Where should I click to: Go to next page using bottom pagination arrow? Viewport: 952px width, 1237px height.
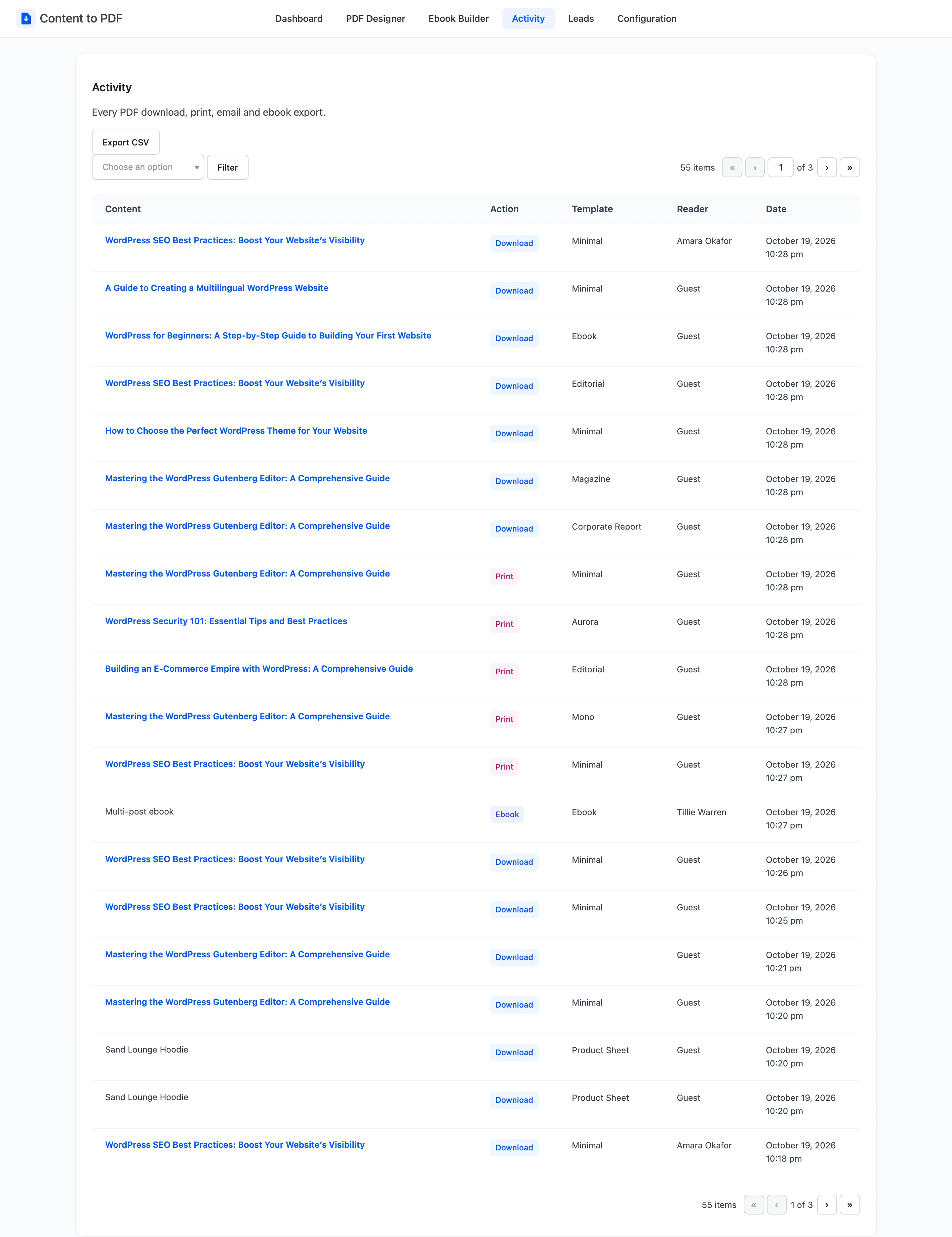(x=827, y=1205)
